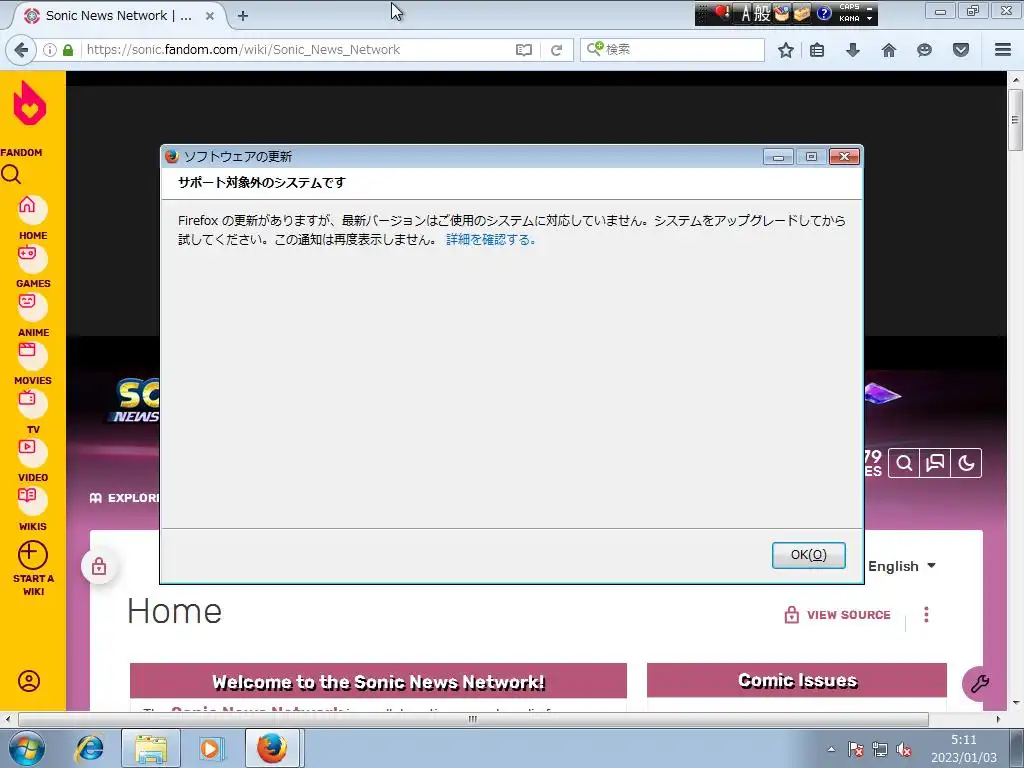Click the vertical page scrollbar thumb

[1015, 120]
